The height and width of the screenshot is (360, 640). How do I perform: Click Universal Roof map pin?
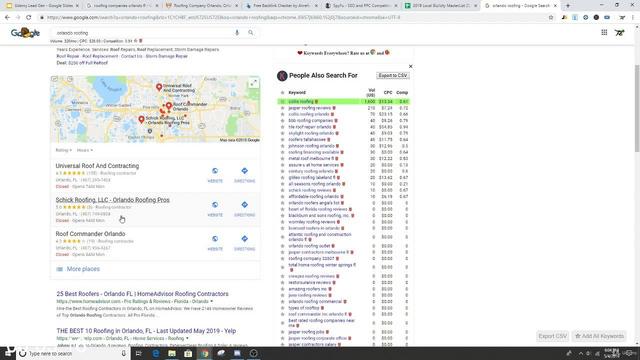(x=159, y=87)
